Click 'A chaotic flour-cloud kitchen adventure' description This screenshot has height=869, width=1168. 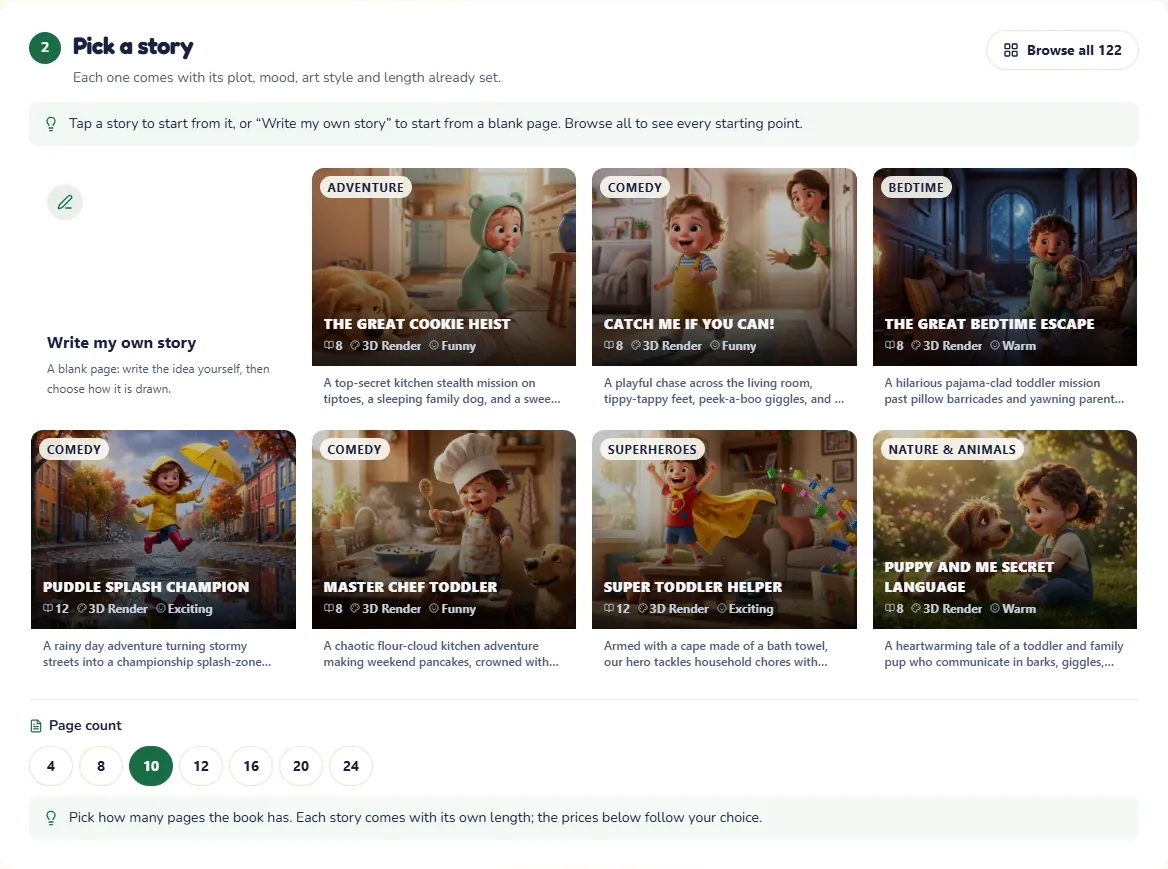point(441,654)
